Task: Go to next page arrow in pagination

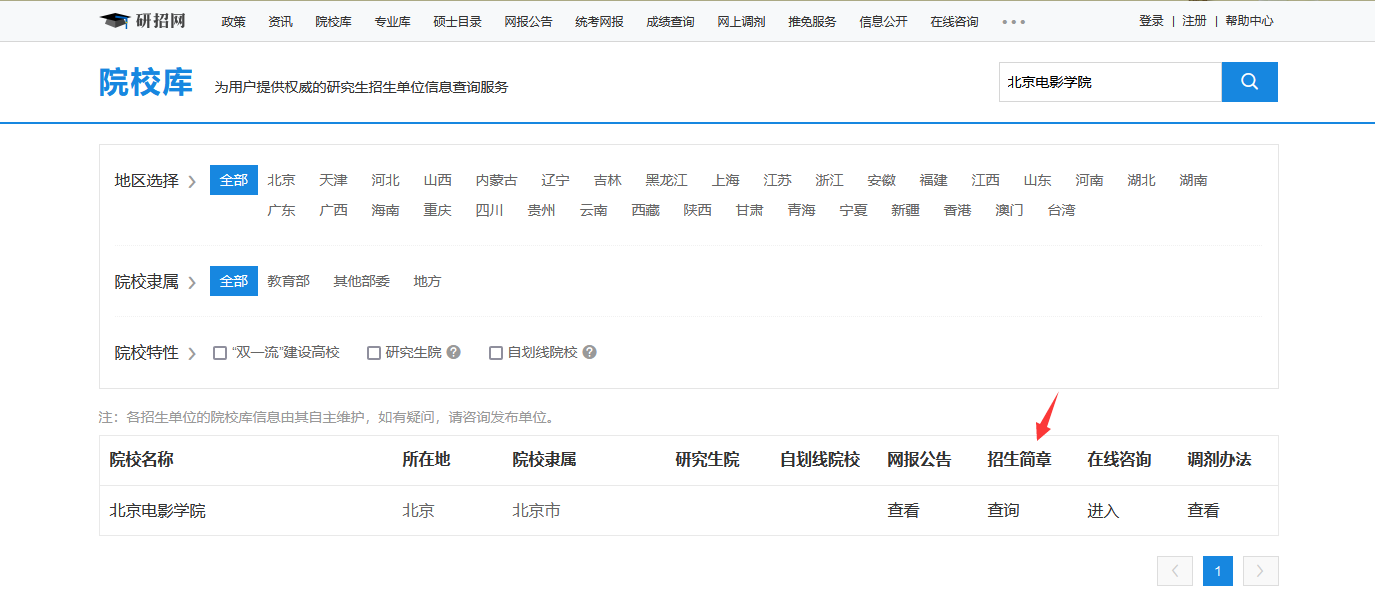Action: point(1260,571)
